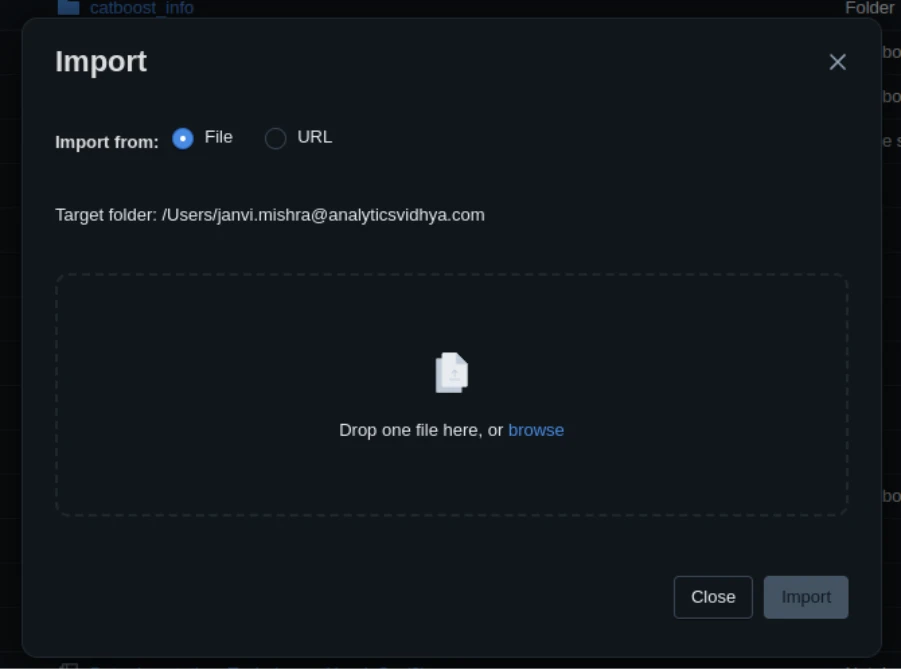Select the URL radio button
Screen dimensions: 901x669
(x=275, y=138)
